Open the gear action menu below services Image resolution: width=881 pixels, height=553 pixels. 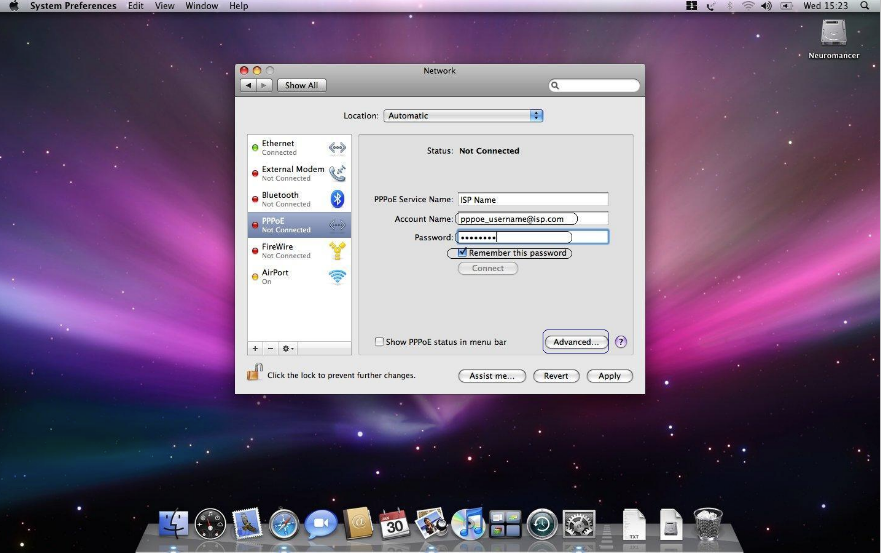point(288,348)
